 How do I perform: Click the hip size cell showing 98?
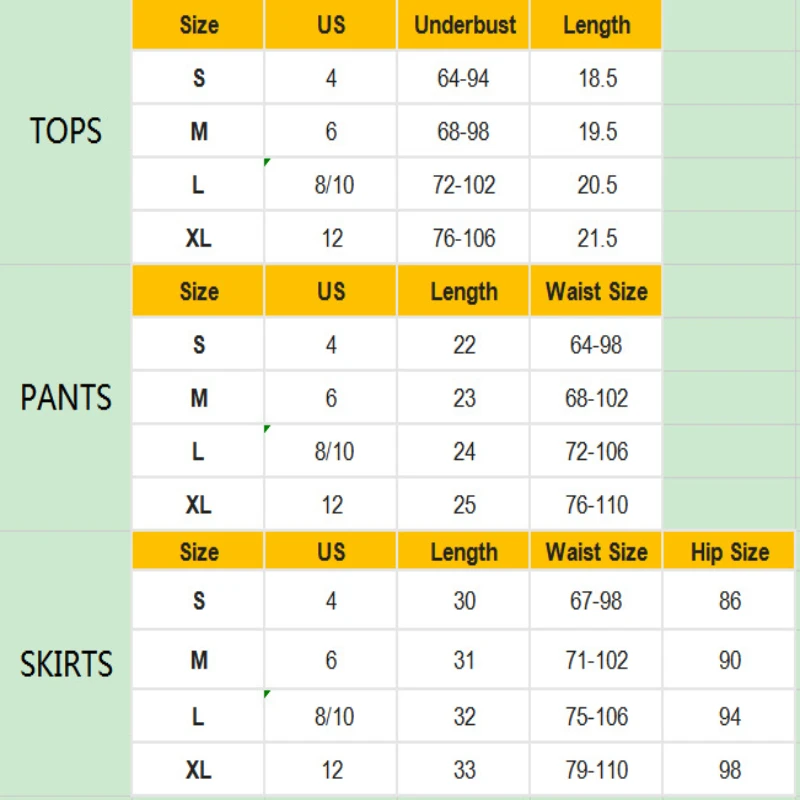click(x=730, y=770)
